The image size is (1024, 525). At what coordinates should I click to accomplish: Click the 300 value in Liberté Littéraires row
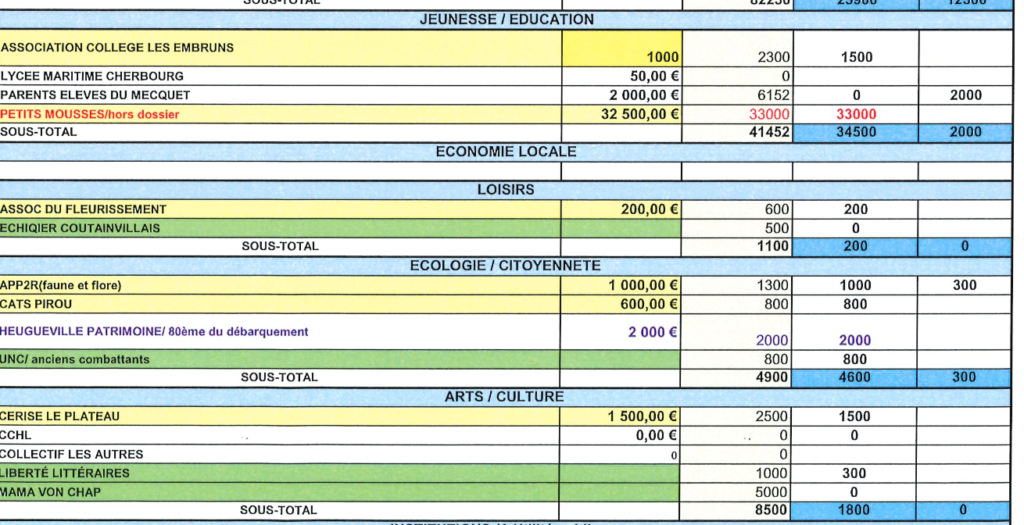coord(854,473)
